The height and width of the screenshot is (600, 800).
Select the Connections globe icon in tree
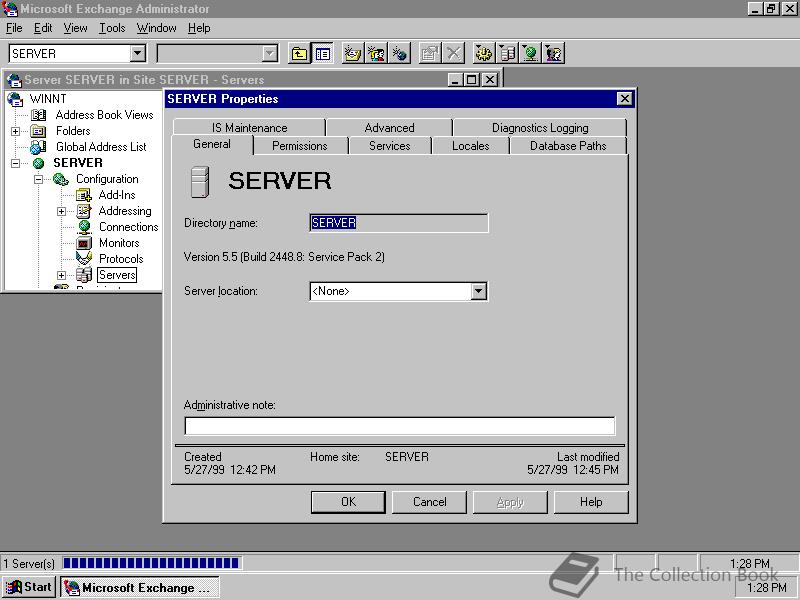click(84, 227)
